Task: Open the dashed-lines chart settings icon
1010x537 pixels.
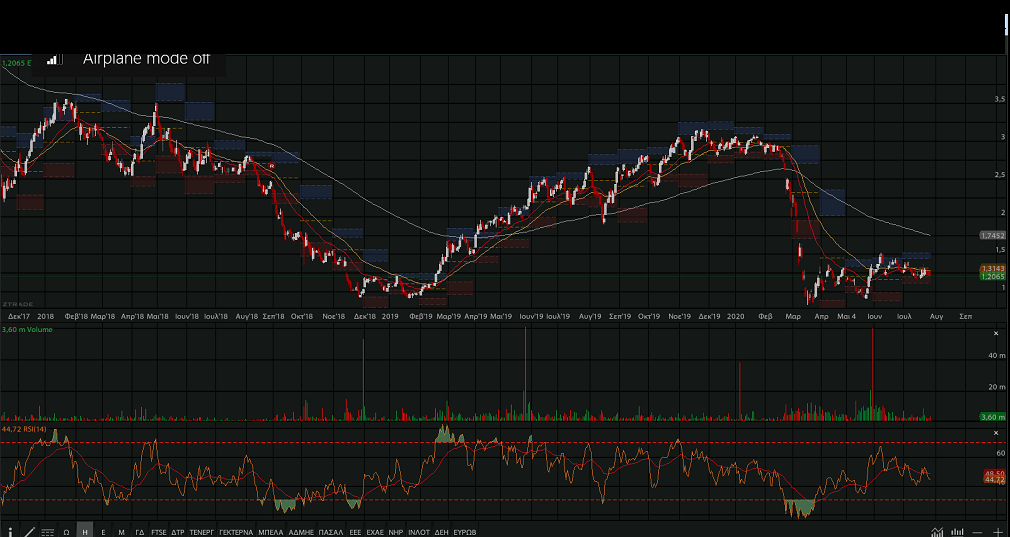Action: click(47, 531)
